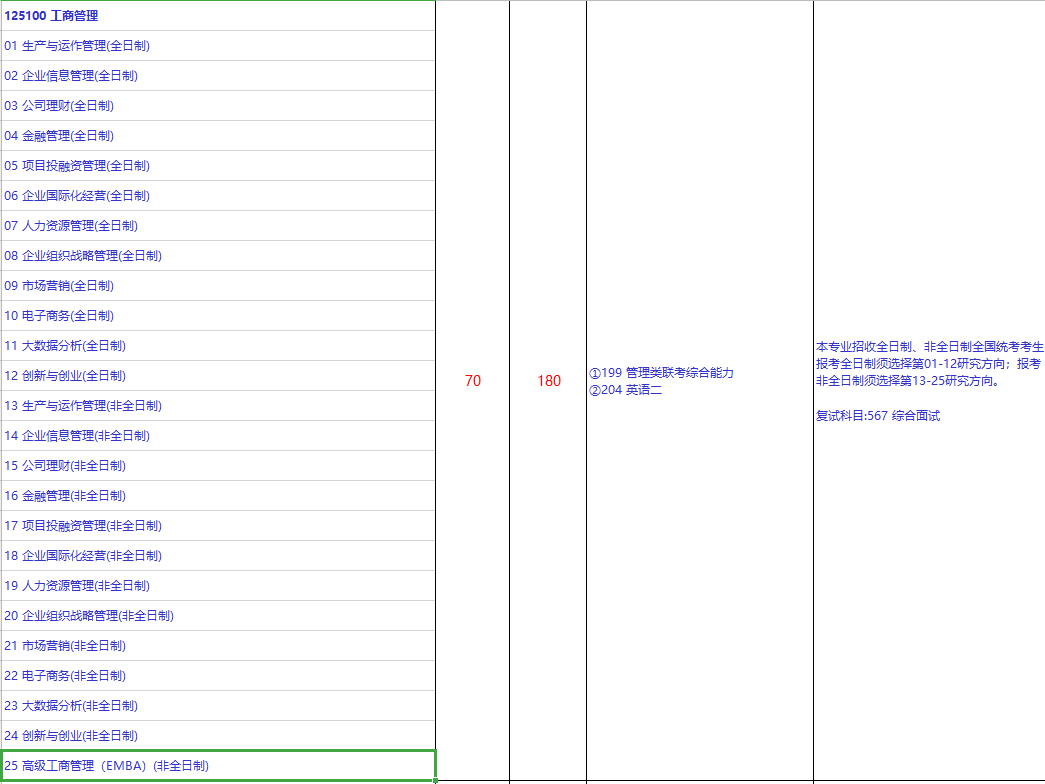
Task: Select the 07 人力资源管理(全日制) cell
Action: coord(217,226)
